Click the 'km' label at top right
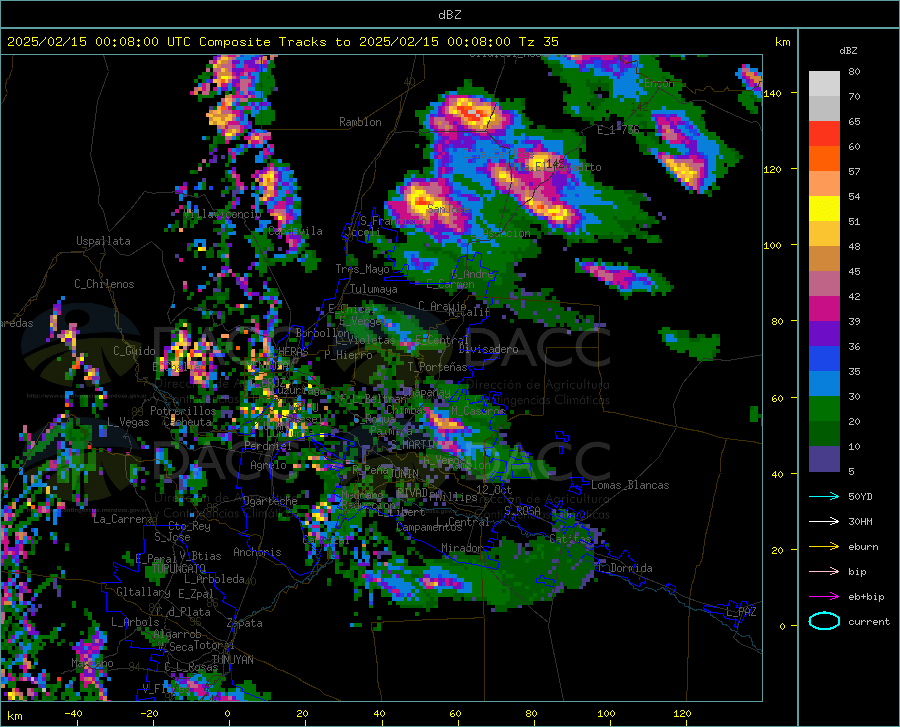 [782, 42]
